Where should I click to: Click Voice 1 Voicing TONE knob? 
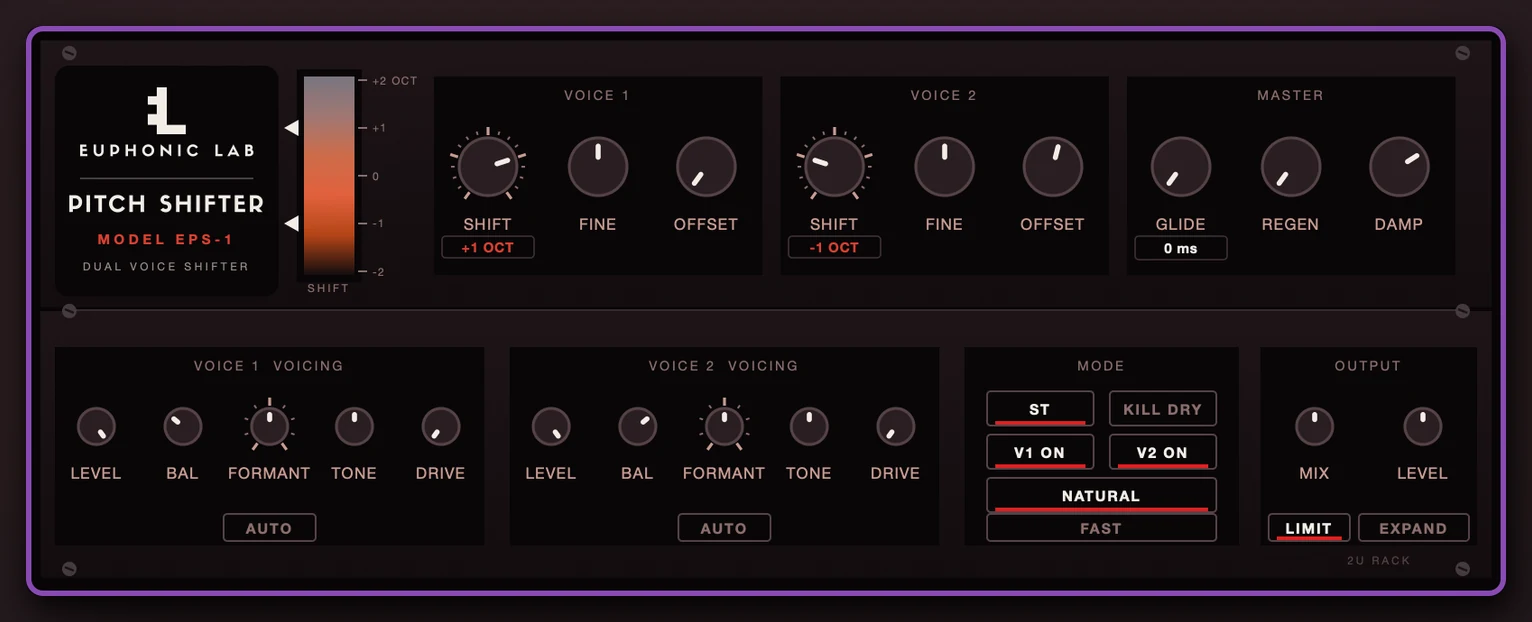pos(354,427)
